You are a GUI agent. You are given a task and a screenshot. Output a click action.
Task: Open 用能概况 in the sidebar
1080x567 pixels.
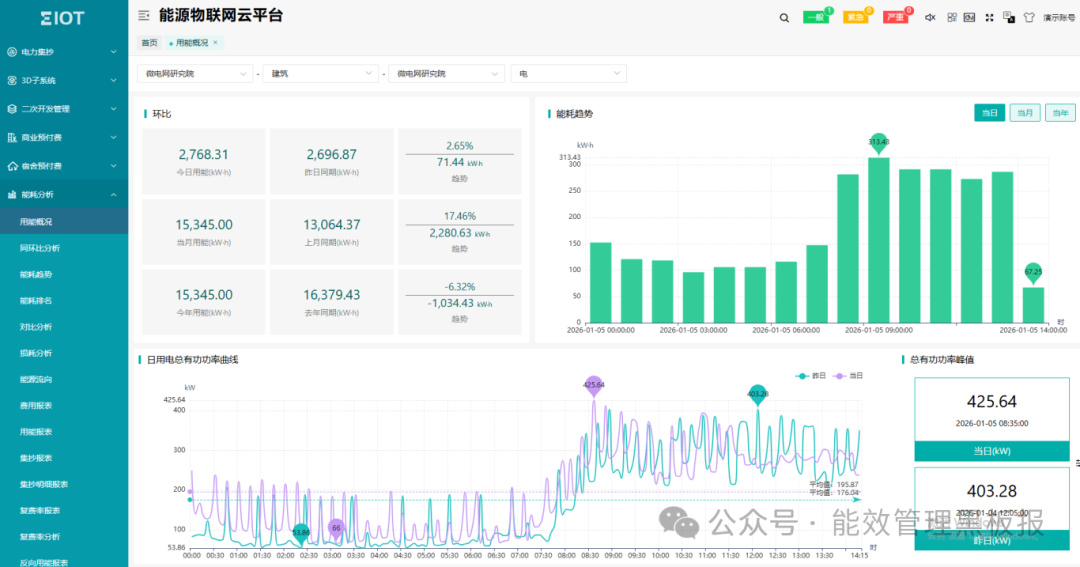click(64, 222)
